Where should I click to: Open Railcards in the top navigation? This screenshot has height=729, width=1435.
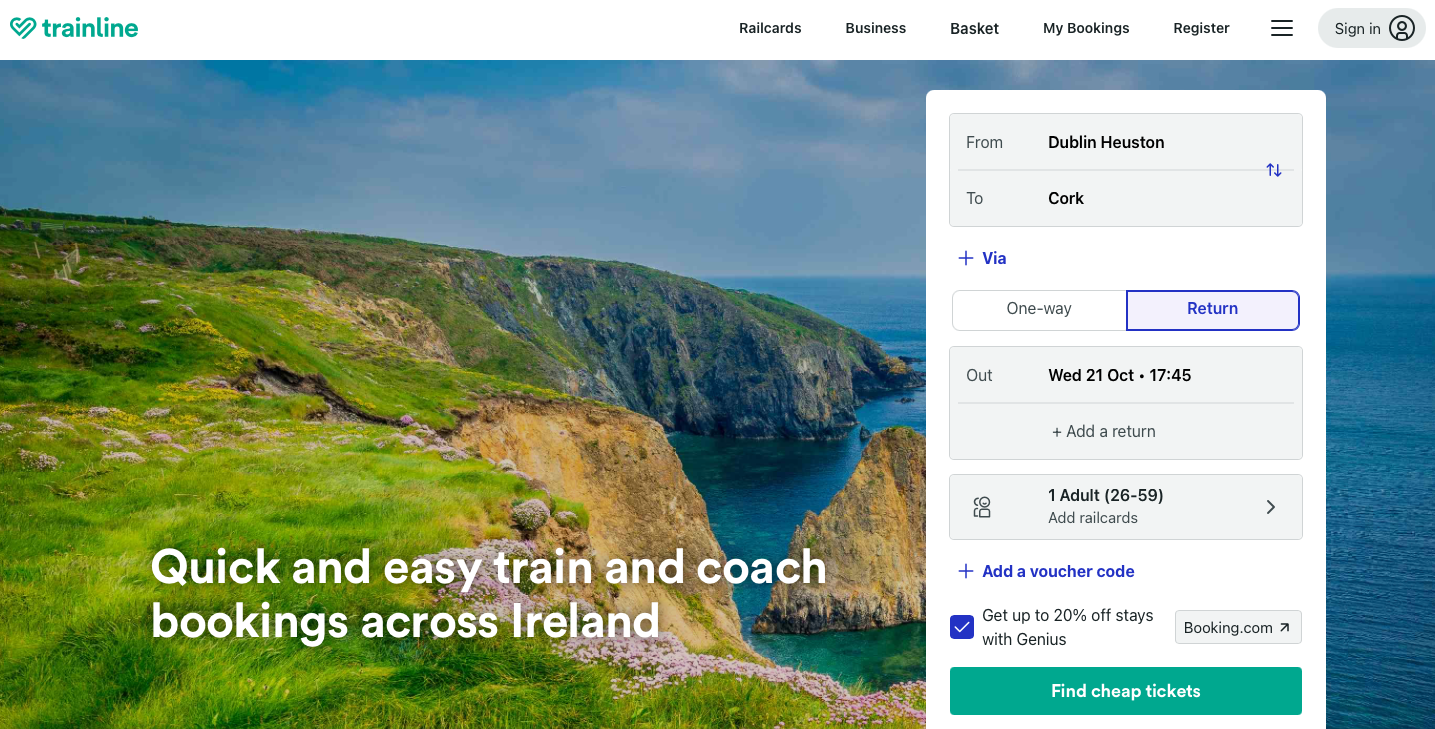coord(770,28)
